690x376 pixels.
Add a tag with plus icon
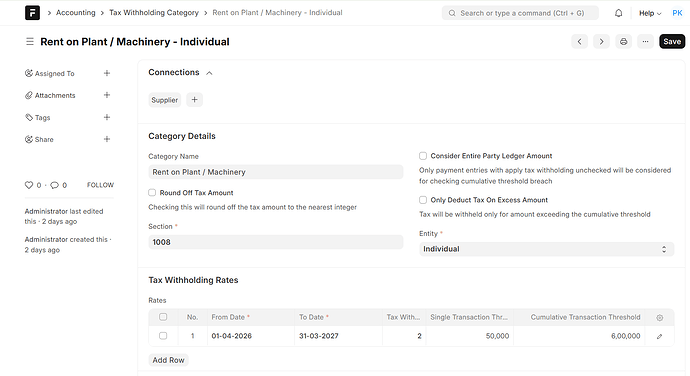[x=106, y=117]
